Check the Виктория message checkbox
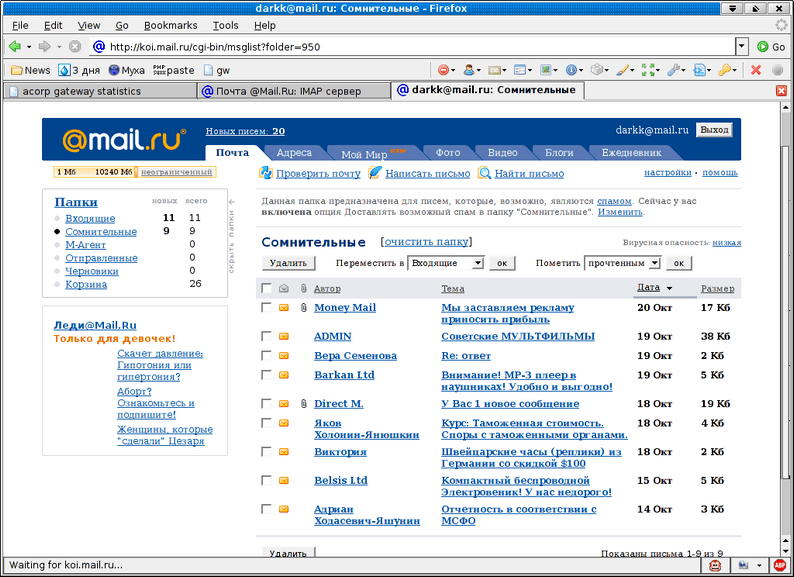 (266, 451)
